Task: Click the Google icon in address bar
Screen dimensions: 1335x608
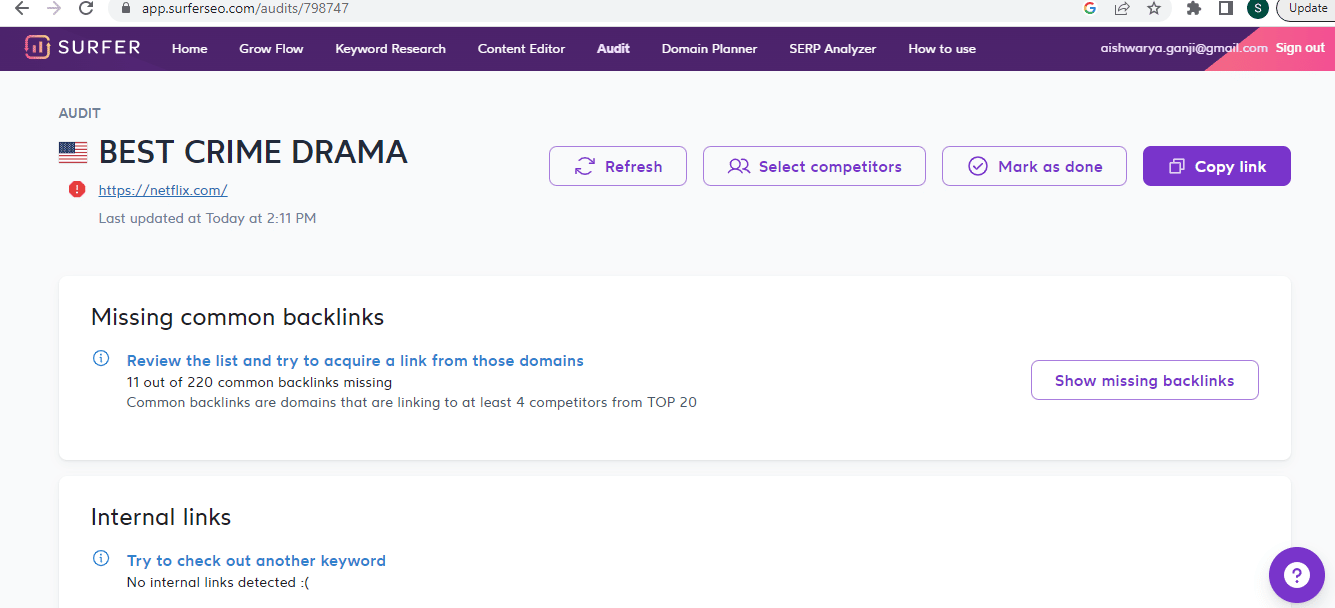Action: 1090,8
